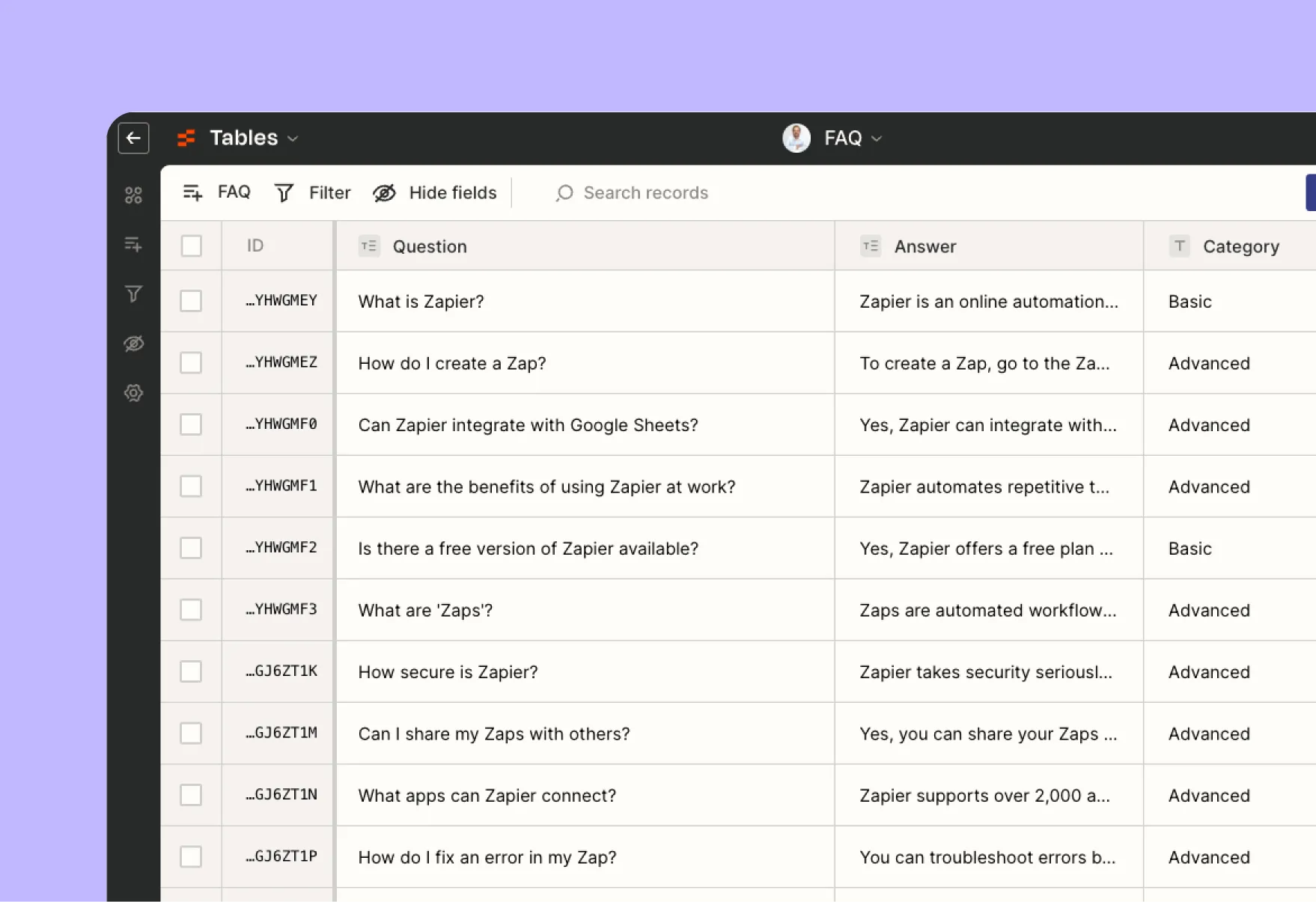Toggle the select-all checkbox in header
Viewport: 1316px width, 902px height.
coord(191,246)
